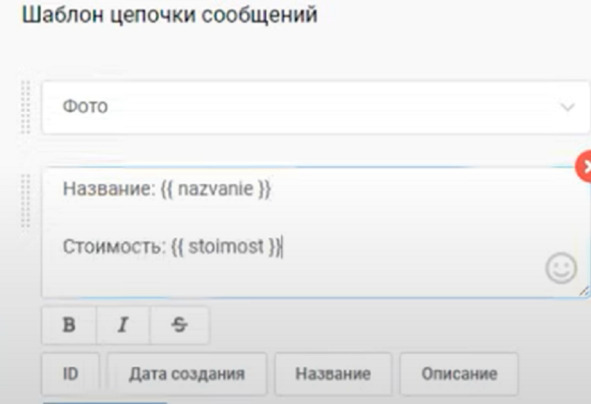This screenshot has height=404, width=591.
Task: Click the drag handle beside message text block
Action: [25, 200]
